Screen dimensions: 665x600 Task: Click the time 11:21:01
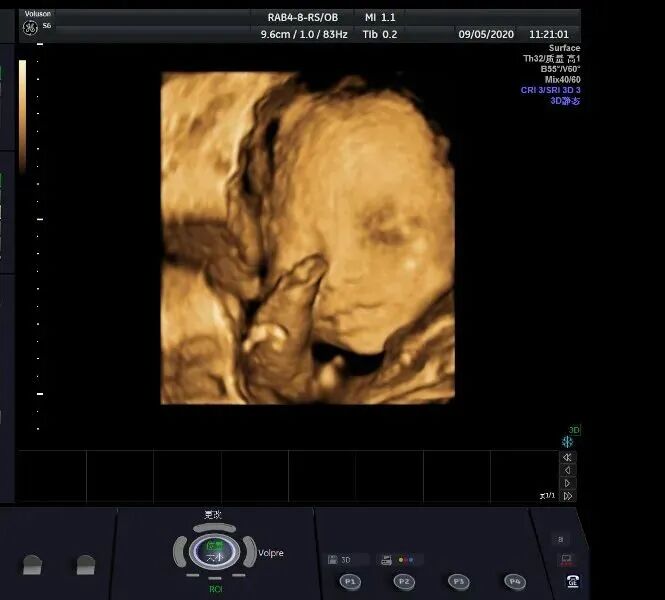[549, 34]
